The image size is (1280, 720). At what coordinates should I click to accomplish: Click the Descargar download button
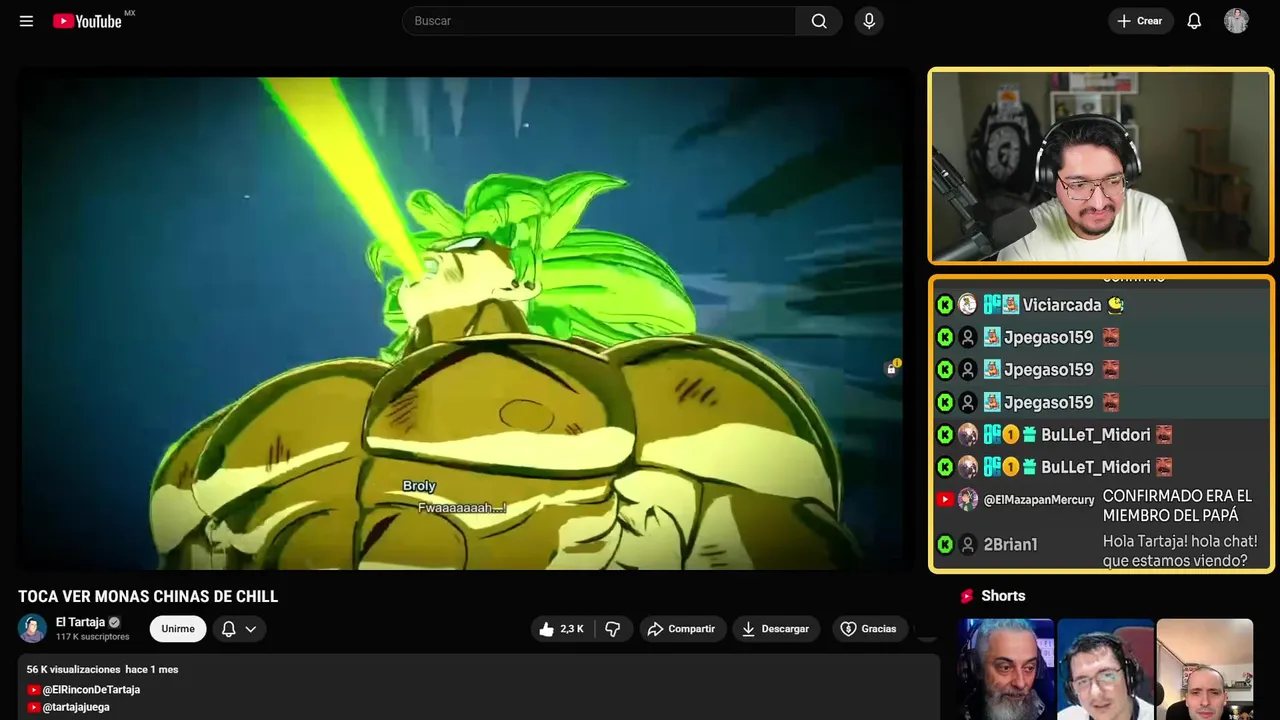(x=776, y=629)
